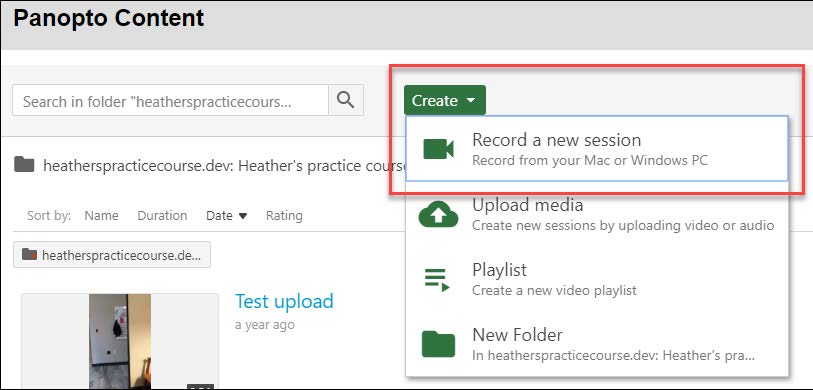Toggle Date sort direction arrow
Screen dimensions: 813x390
click(x=243, y=216)
